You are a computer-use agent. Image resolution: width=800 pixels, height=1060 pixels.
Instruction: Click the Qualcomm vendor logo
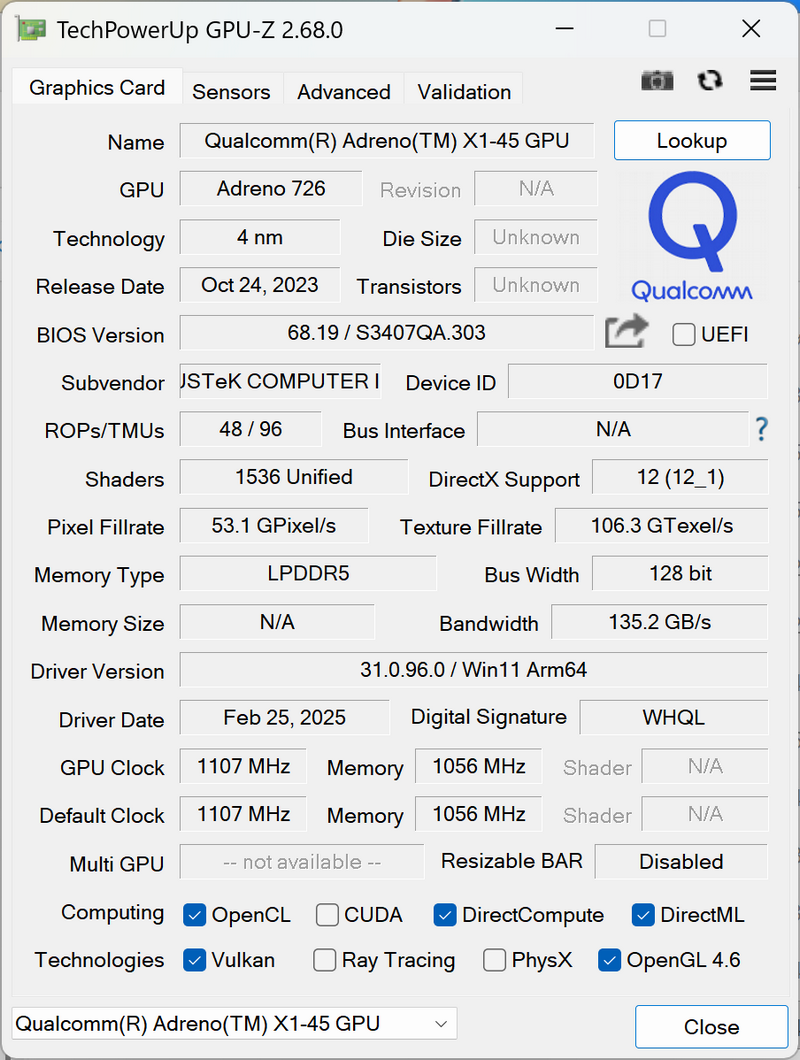[692, 236]
